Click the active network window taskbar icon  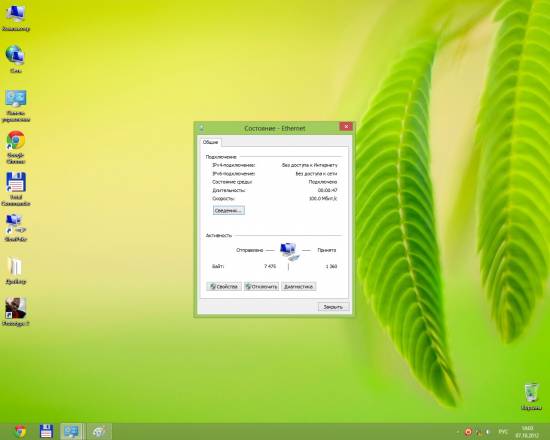click(72, 431)
